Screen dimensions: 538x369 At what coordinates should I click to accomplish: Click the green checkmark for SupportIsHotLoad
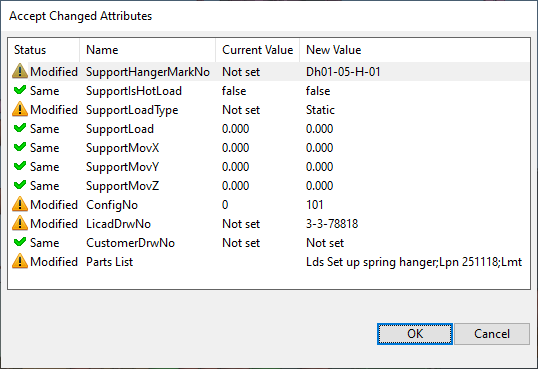pyautogui.click(x=20, y=90)
